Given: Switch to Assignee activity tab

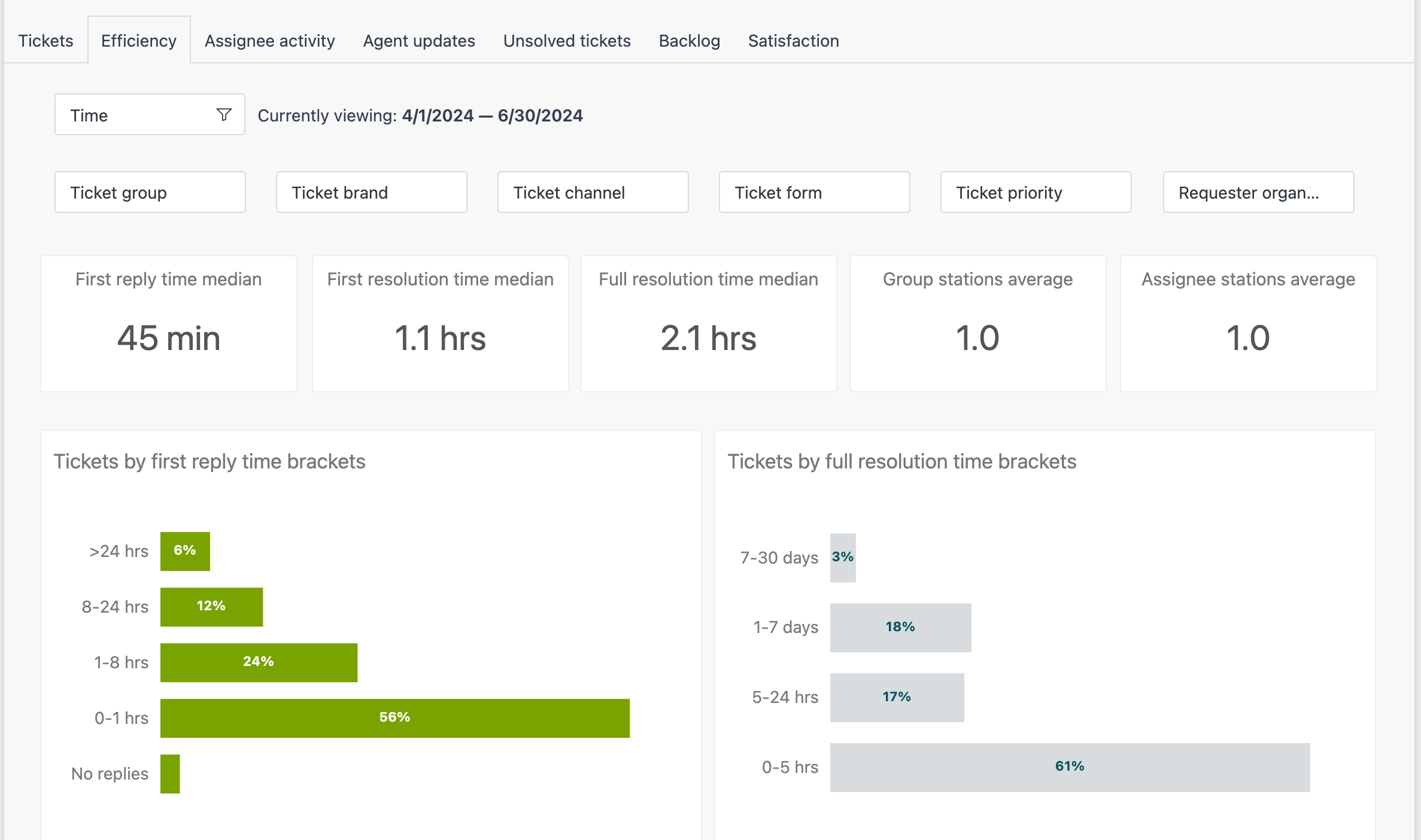Looking at the screenshot, I should (x=269, y=41).
